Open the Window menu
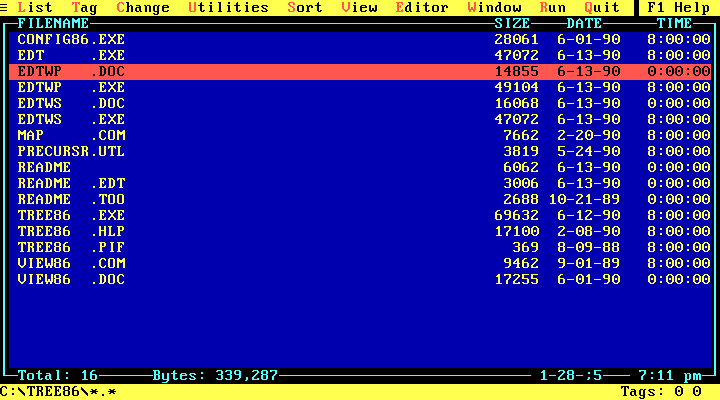 coord(494,8)
